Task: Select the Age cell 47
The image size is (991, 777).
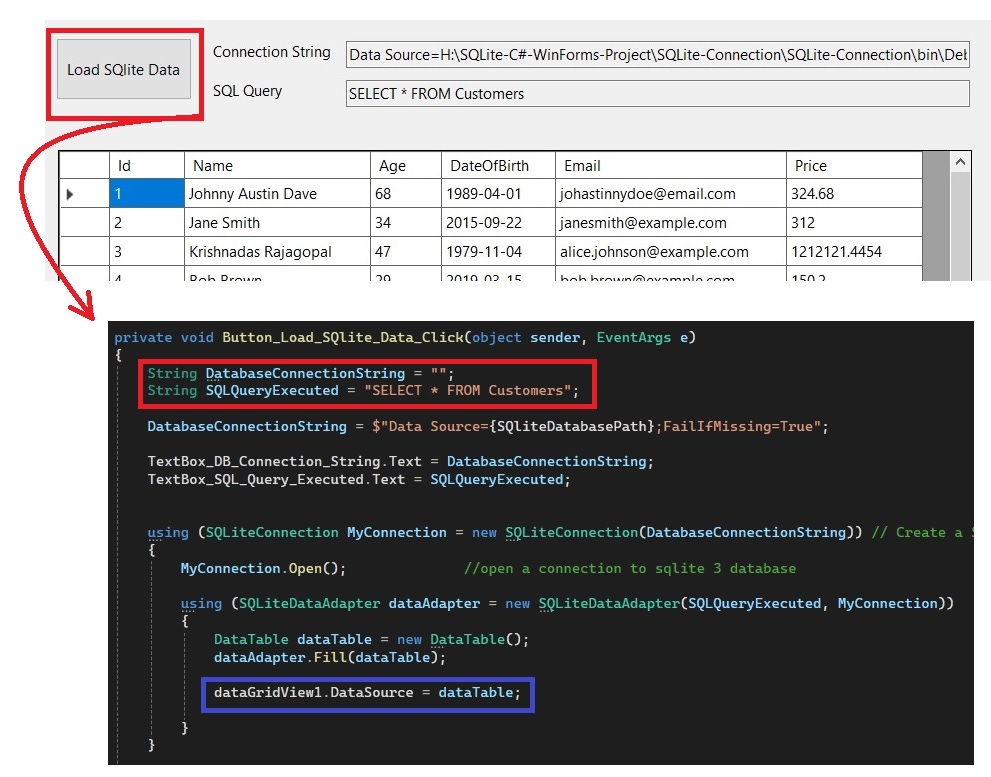Action: [x=405, y=252]
